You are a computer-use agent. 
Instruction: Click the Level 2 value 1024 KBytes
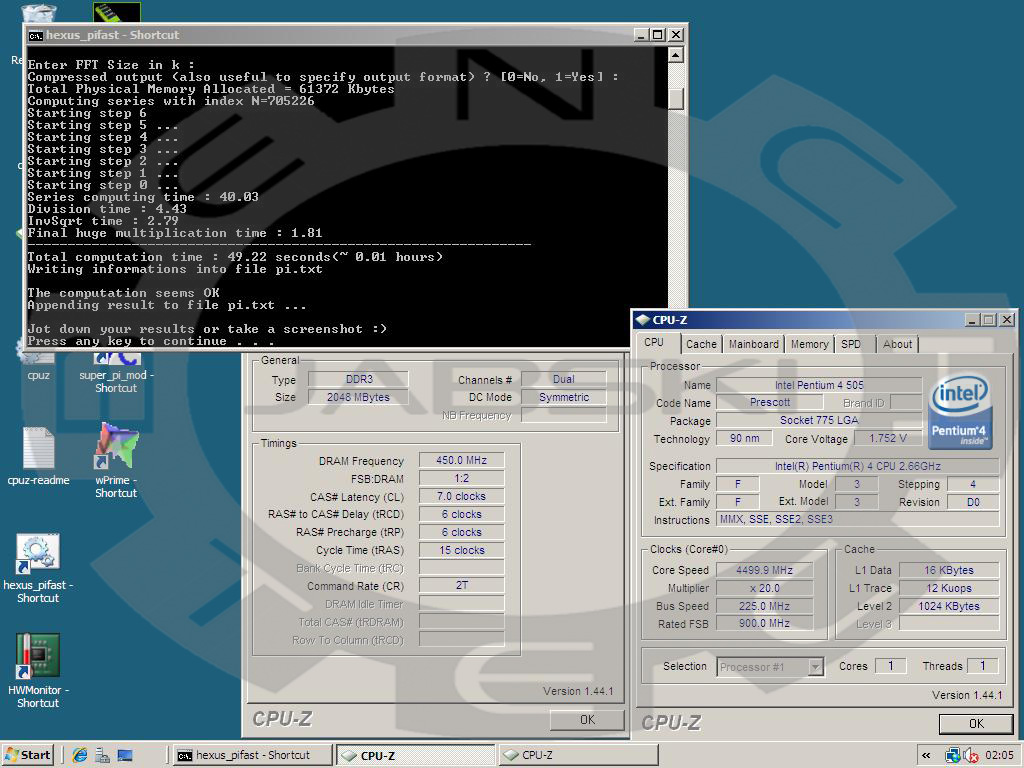(x=949, y=606)
